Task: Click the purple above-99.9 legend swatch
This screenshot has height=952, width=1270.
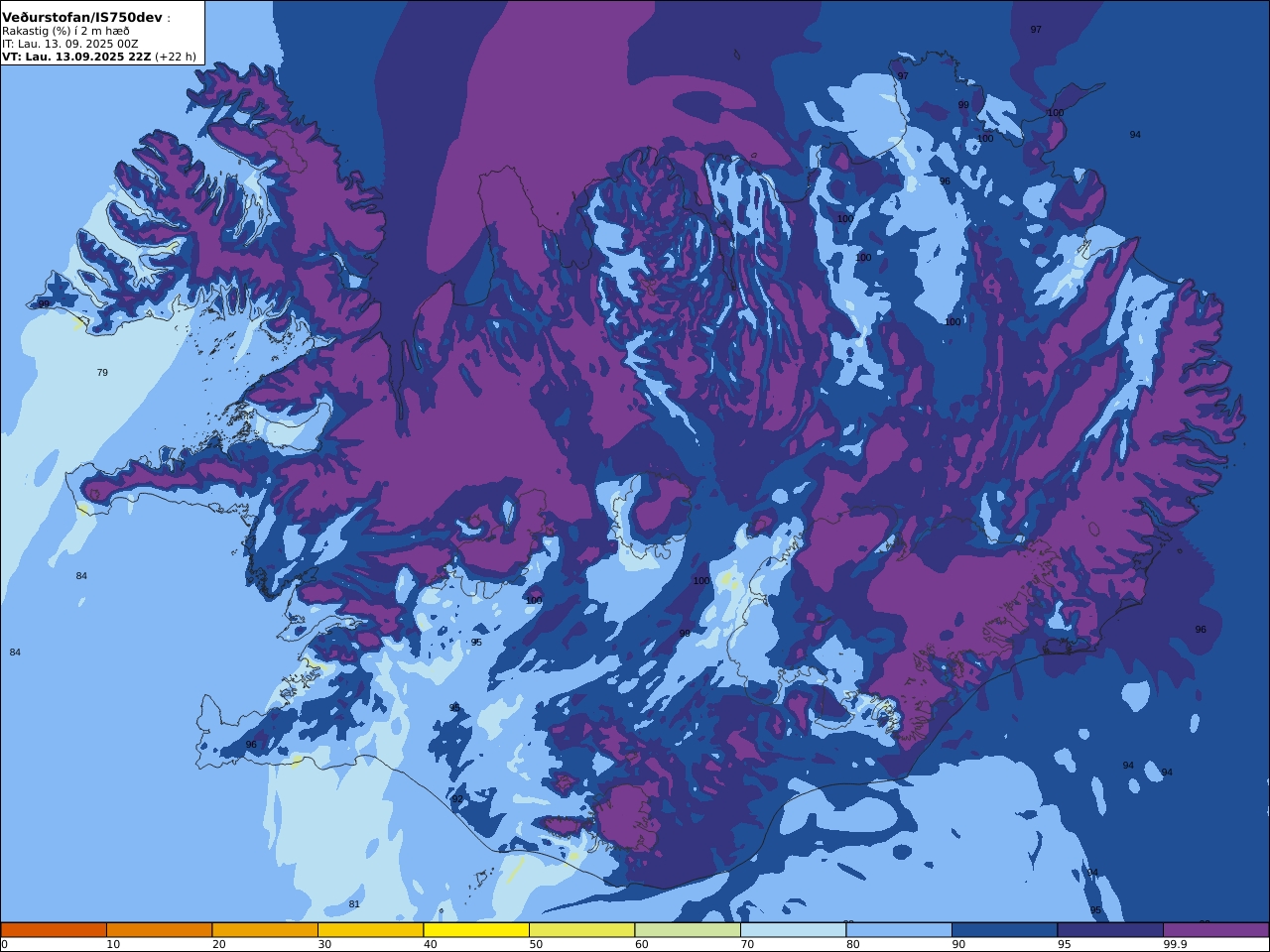Action: click(x=1215, y=930)
